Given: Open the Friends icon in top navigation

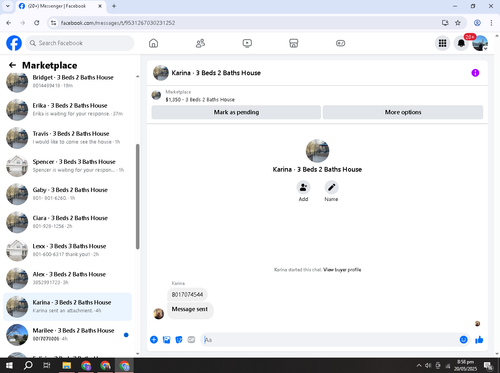Looking at the screenshot, I should (200, 43).
